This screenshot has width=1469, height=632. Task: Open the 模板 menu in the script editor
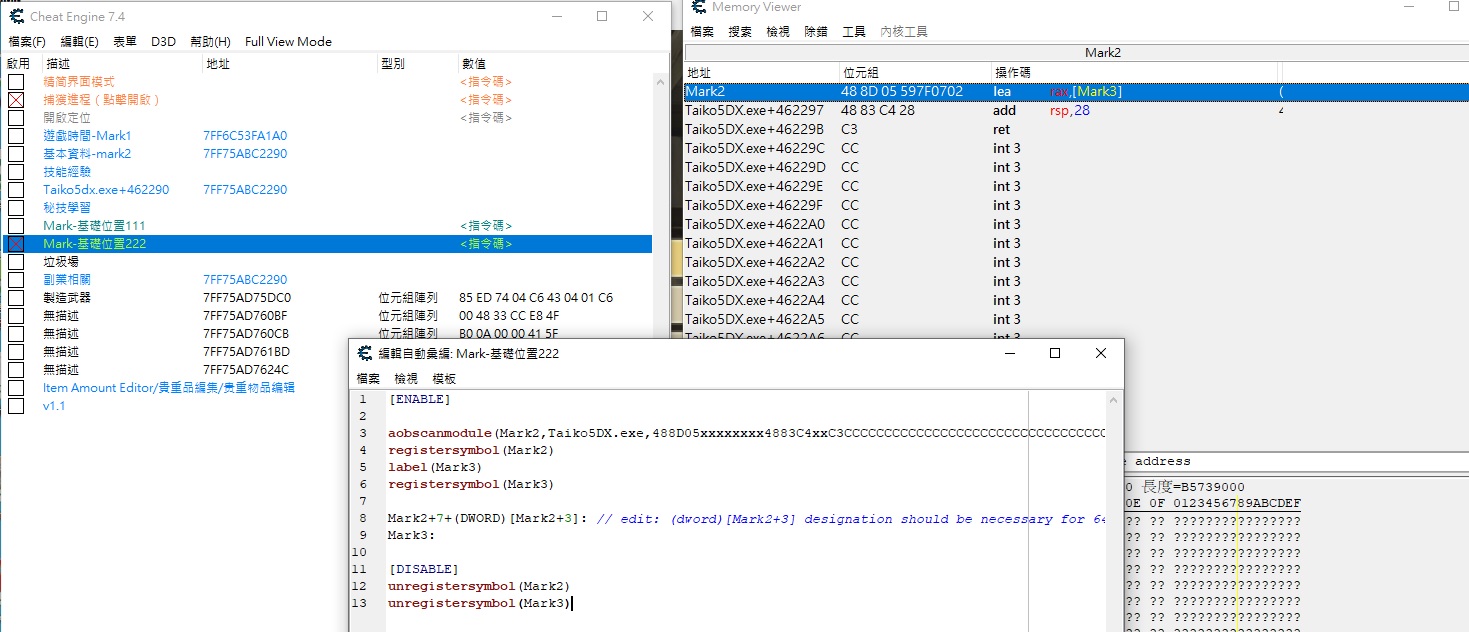(x=444, y=379)
